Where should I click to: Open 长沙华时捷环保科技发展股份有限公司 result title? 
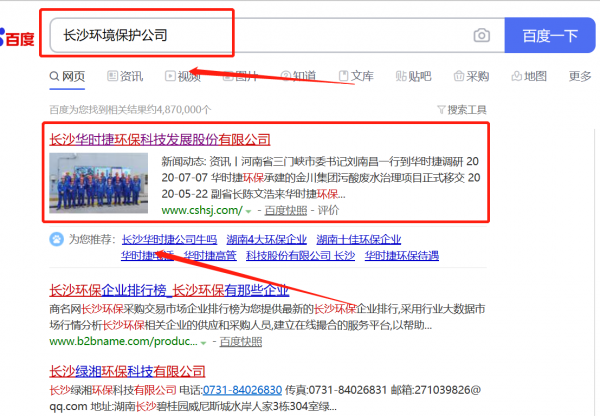click(x=160, y=138)
